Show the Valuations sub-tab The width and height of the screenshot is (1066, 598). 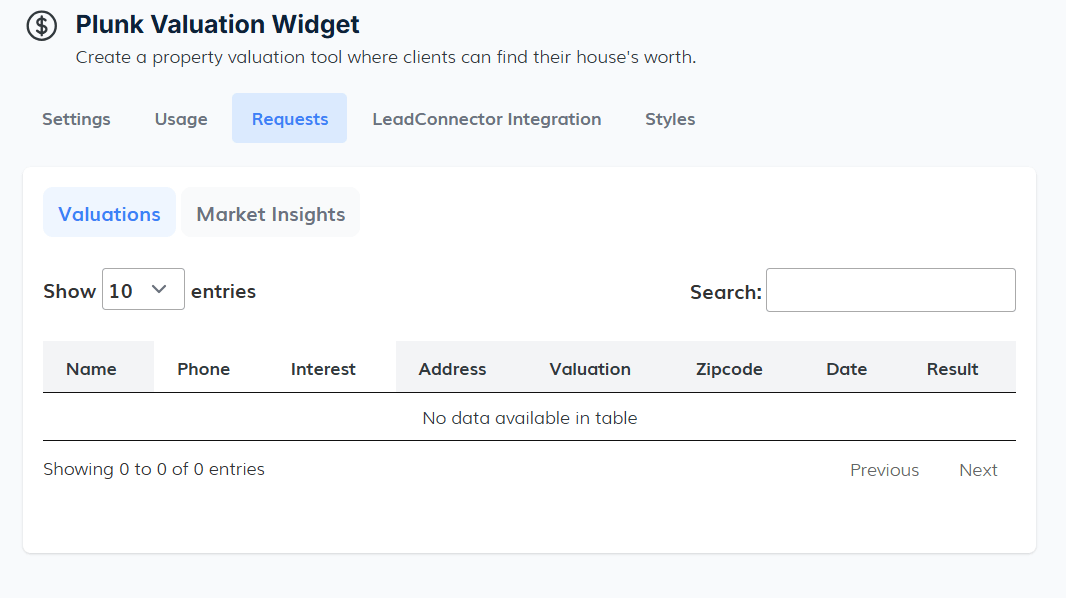pyautogui.click(x=109, y=213)
